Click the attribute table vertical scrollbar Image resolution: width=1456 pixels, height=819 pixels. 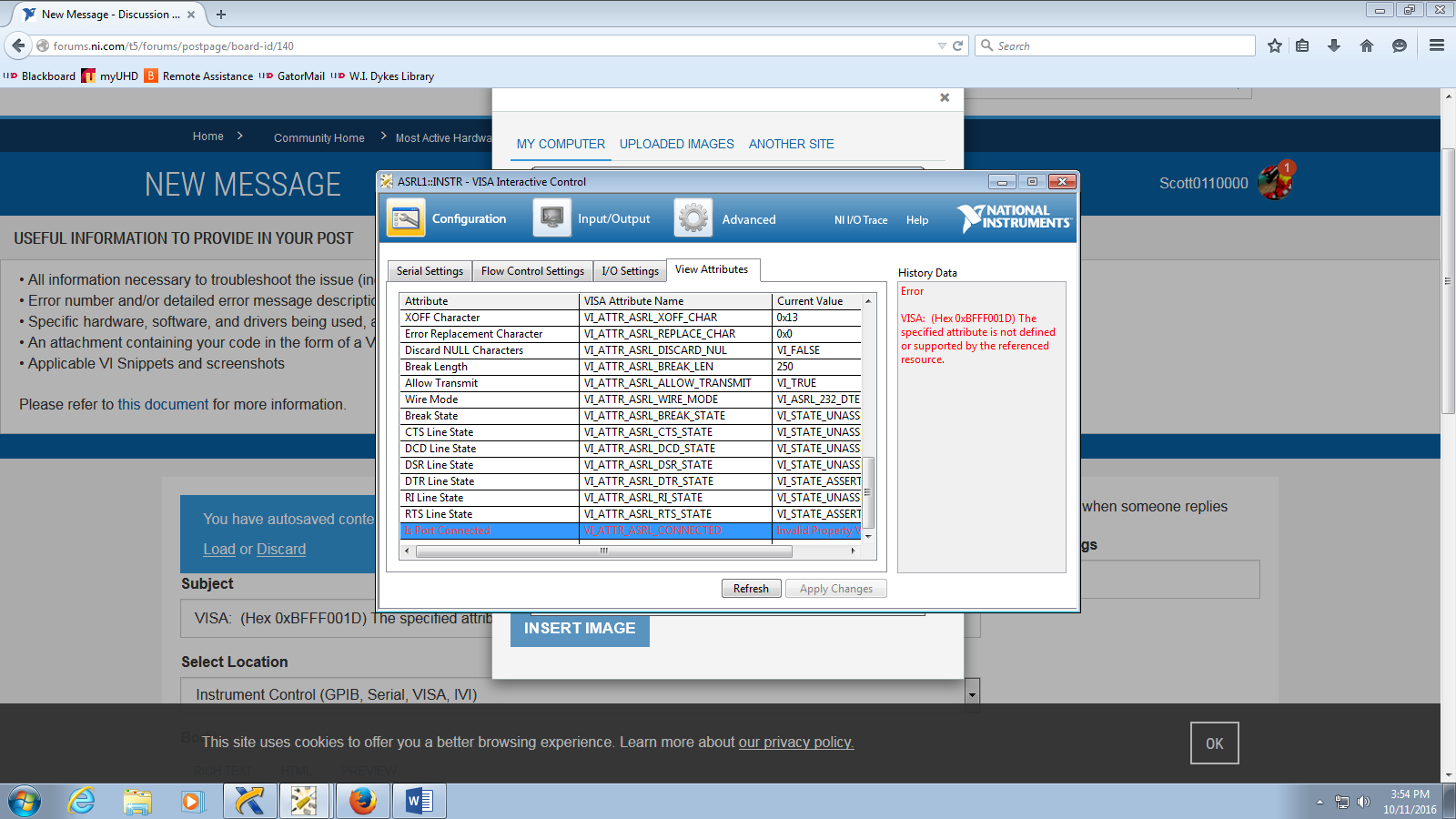[868, 491]
